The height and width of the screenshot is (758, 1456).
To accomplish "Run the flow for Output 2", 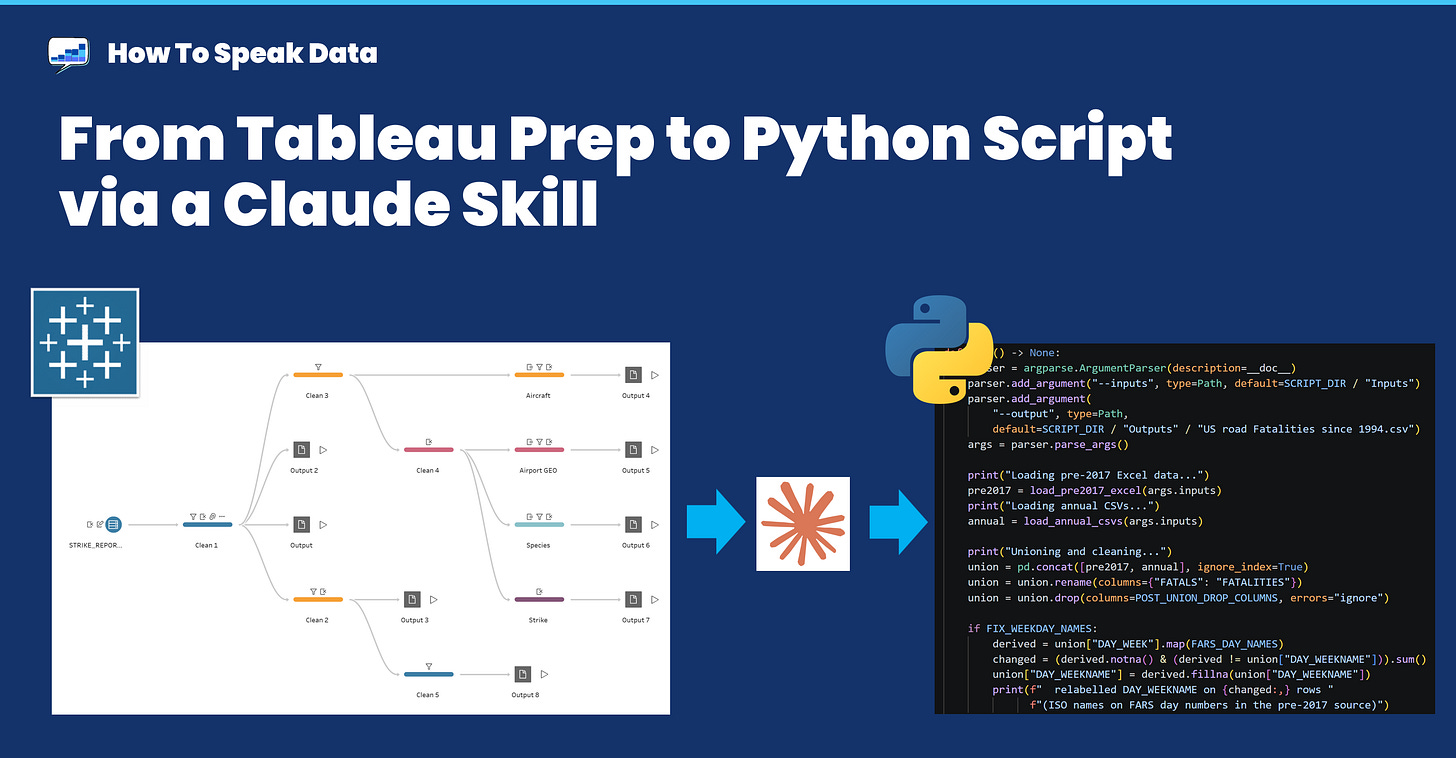I will click(323, 450).
